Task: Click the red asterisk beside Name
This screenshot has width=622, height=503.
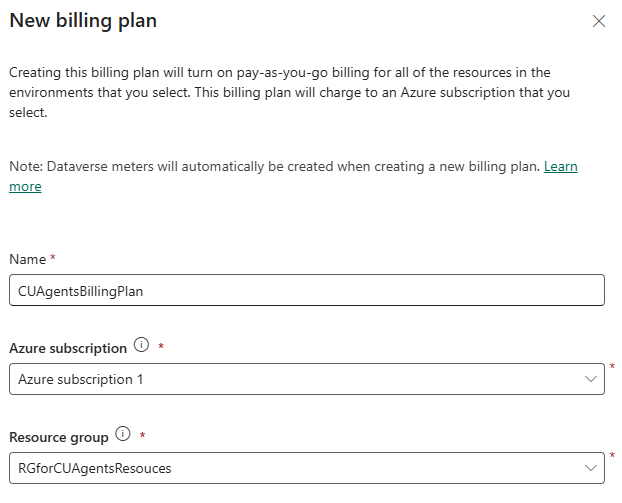Action: click(x=53, y=258)
